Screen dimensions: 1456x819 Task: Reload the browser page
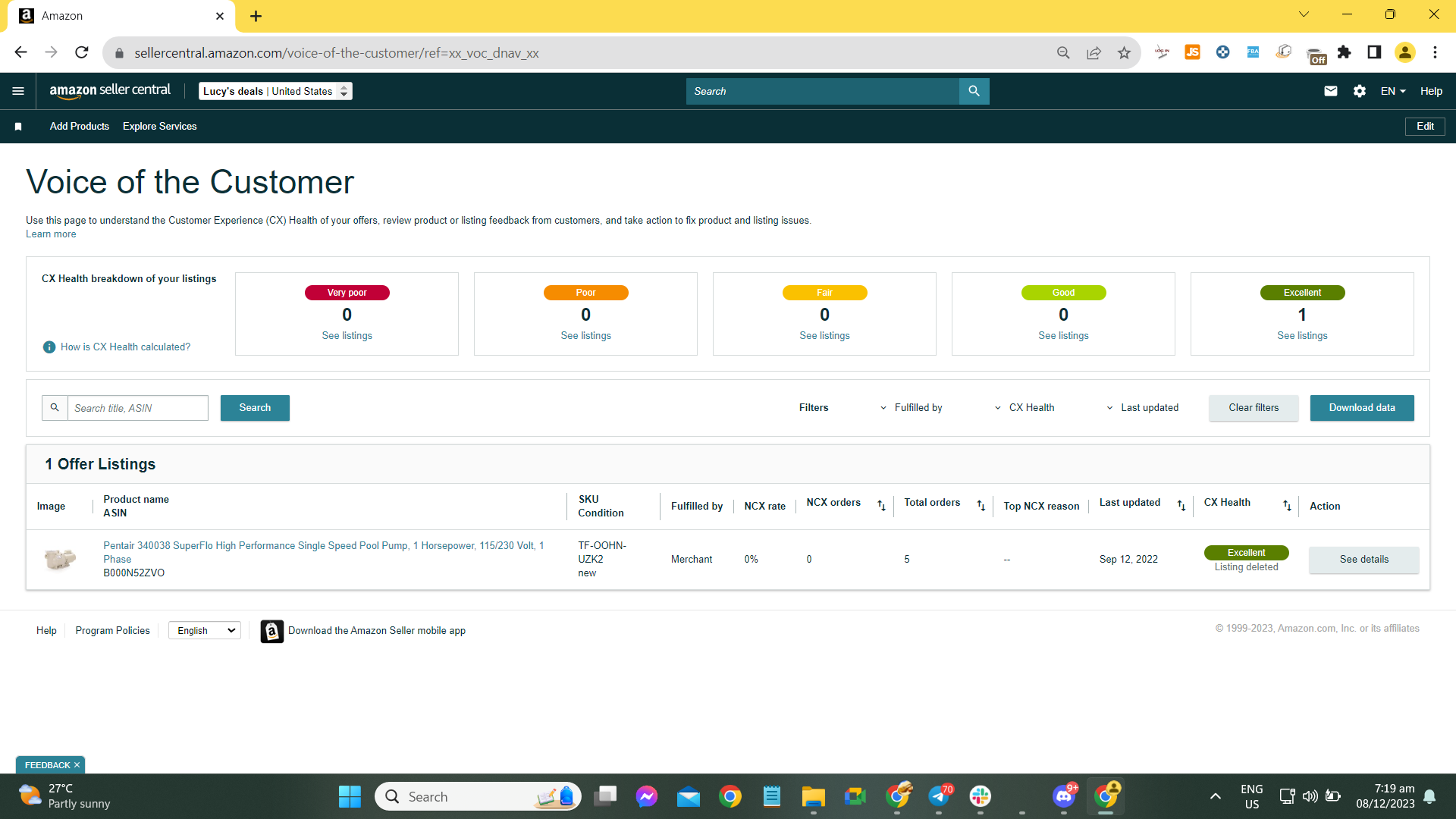(82, 52)
